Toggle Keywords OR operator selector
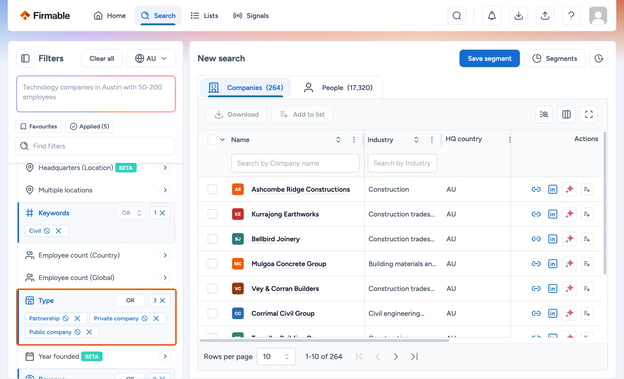Viewport: 624px width, 379px height. (x=132, y=213)
